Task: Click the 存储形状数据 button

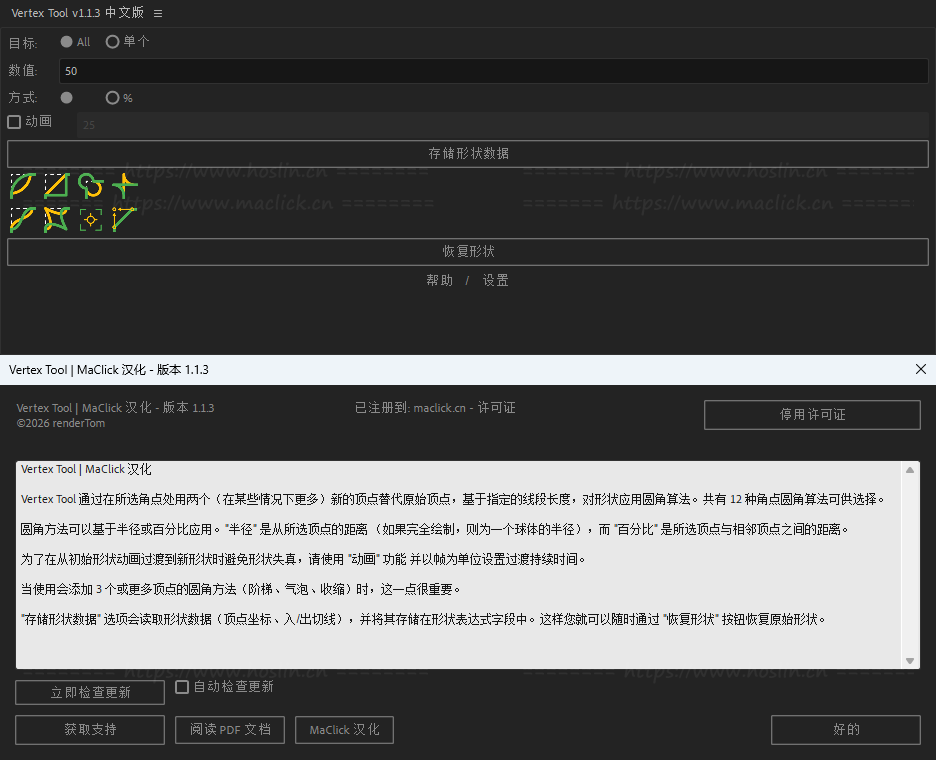Action: coord(468,154)
